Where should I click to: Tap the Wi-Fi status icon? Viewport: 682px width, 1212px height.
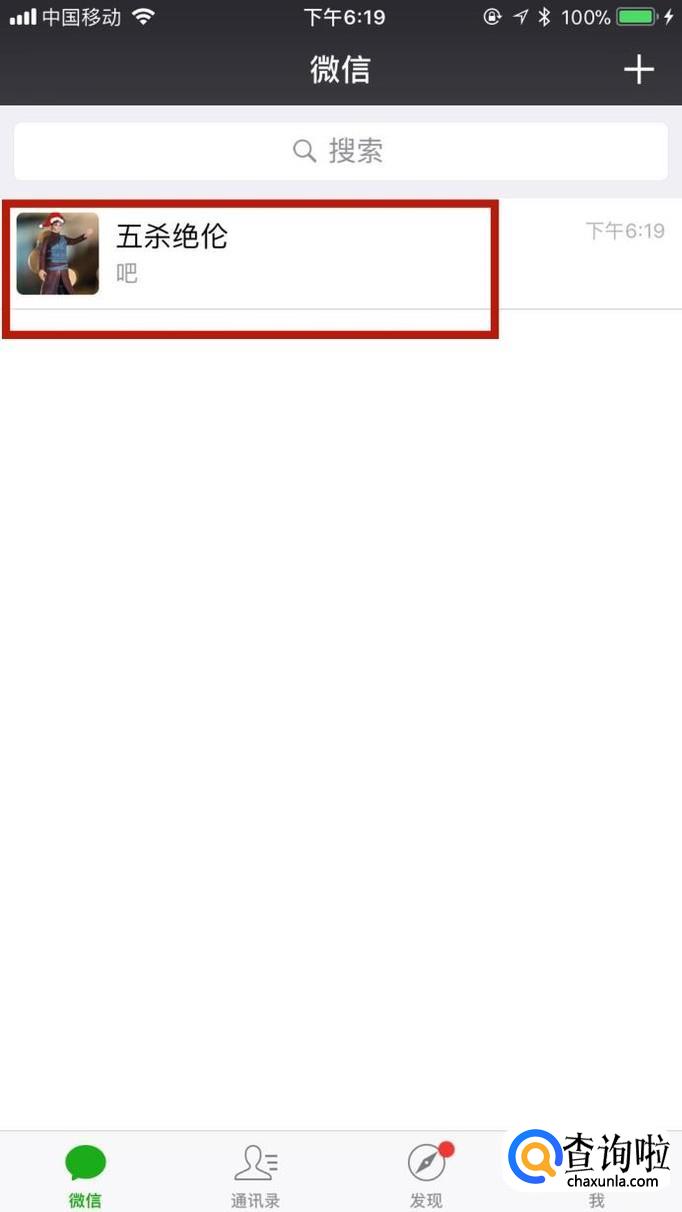pyautogui.click(x=144, y=16)
